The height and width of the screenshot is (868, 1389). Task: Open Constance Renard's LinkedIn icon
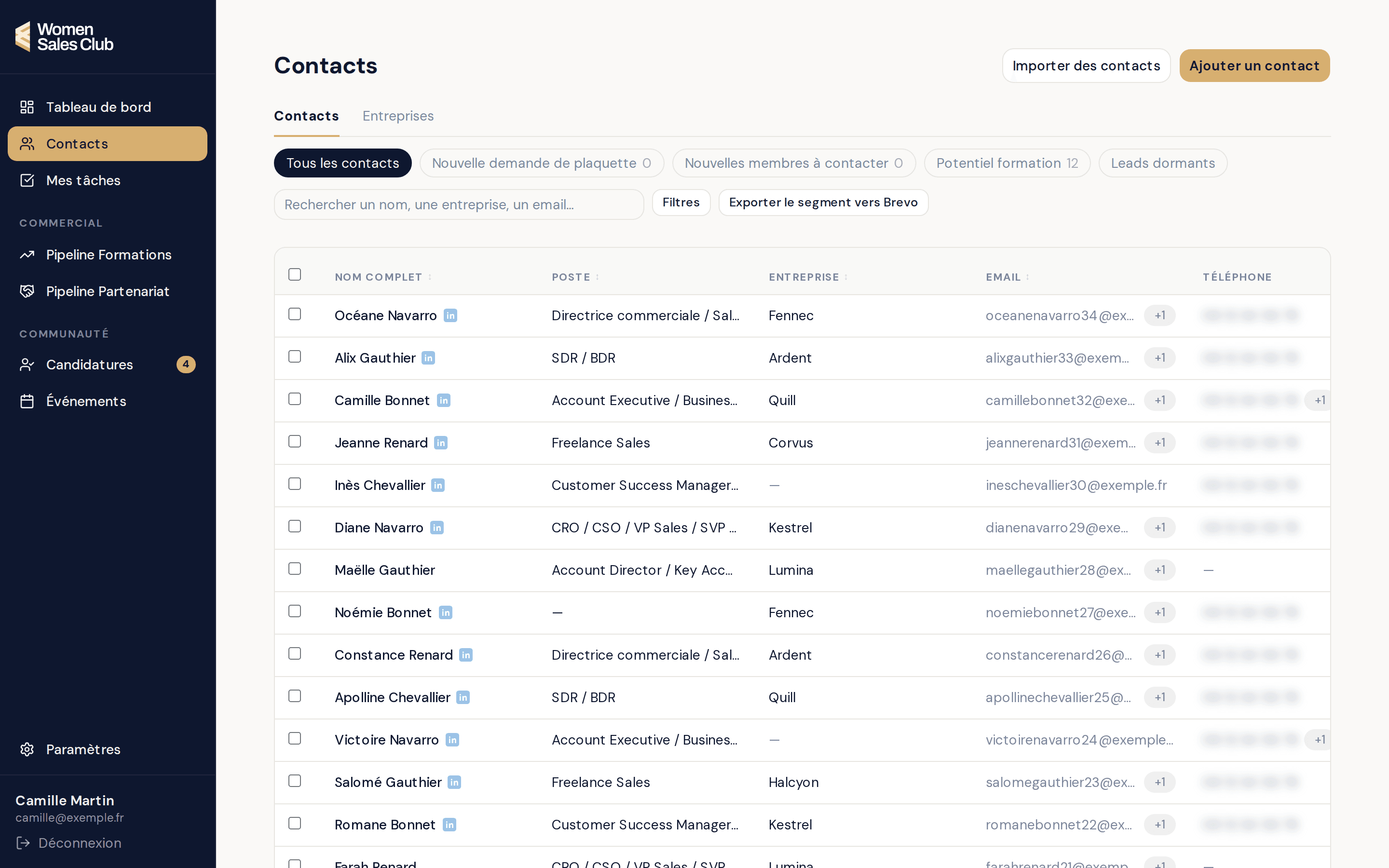(466, 656)
